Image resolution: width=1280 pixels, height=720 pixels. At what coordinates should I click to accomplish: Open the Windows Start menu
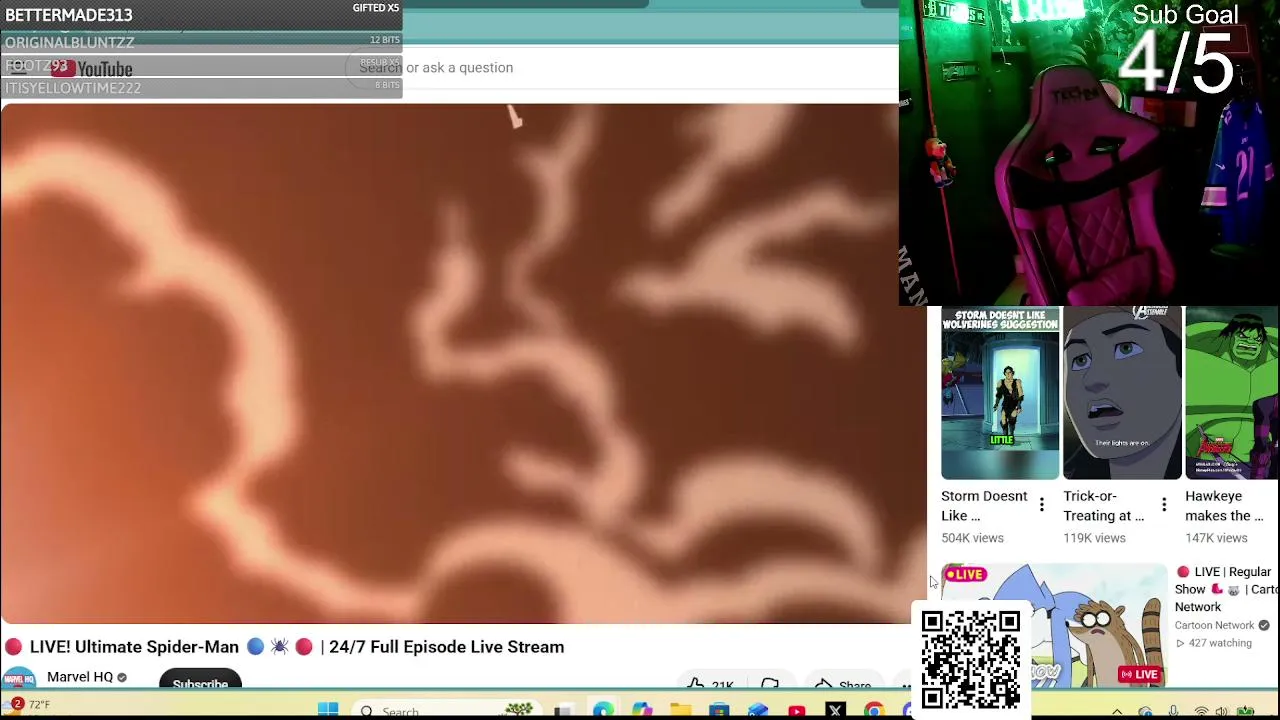click(328, 710)
